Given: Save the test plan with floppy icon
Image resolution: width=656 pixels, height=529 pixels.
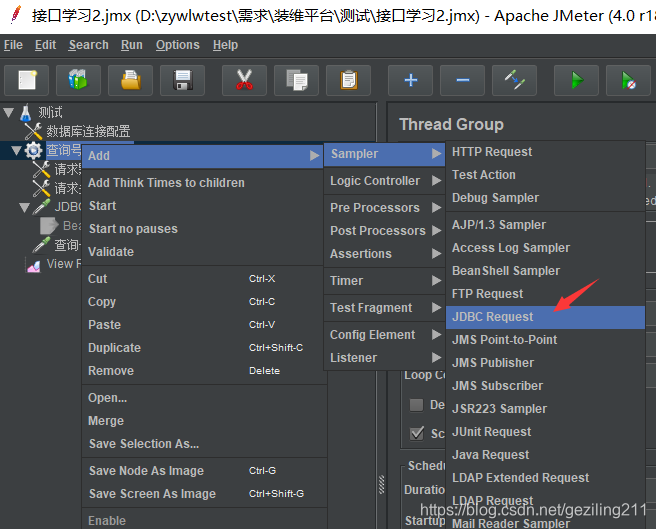Looking at the screenshot, I should click(182, 80).
